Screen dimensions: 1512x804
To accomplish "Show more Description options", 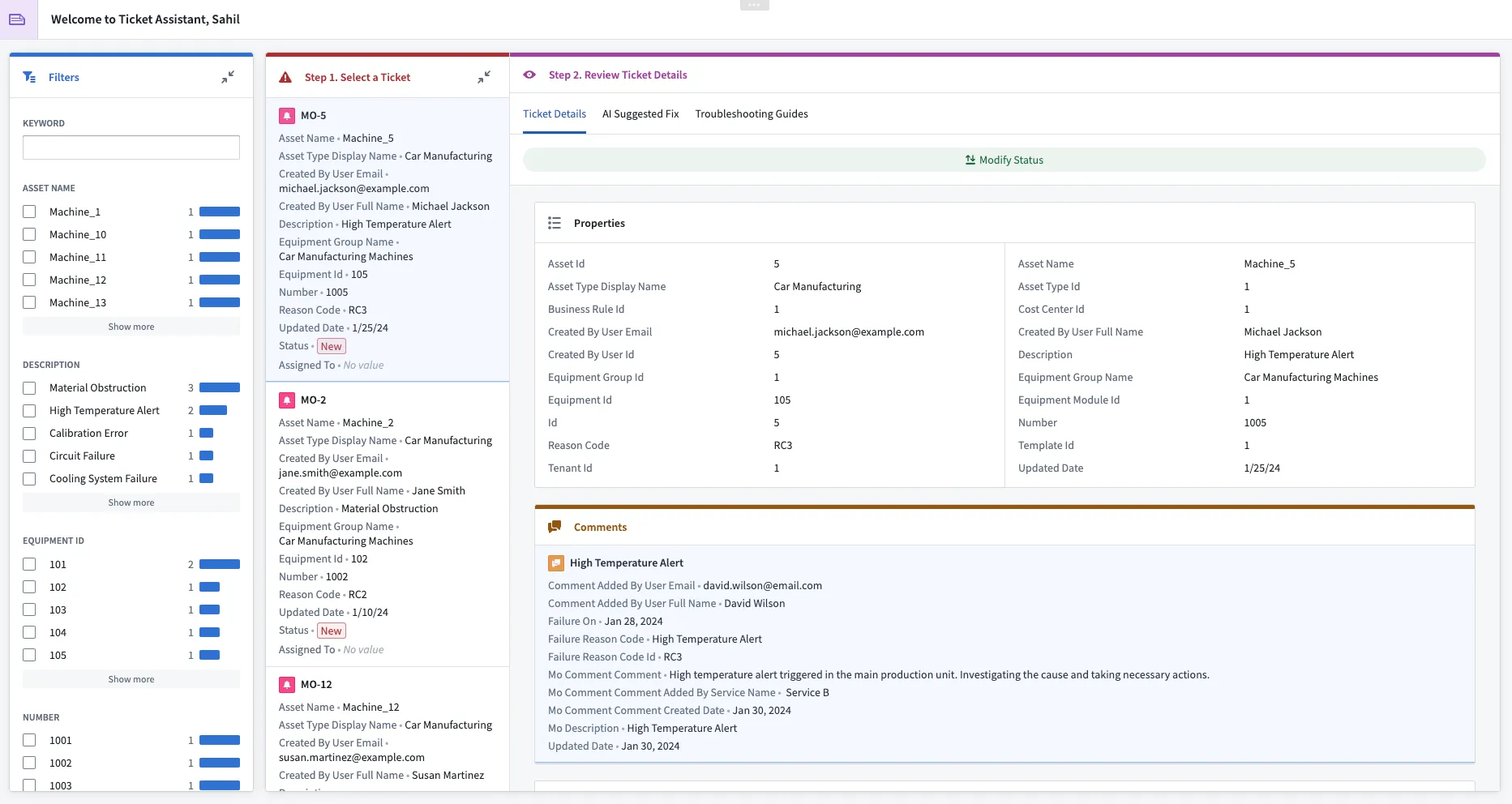I will point(131,502).
